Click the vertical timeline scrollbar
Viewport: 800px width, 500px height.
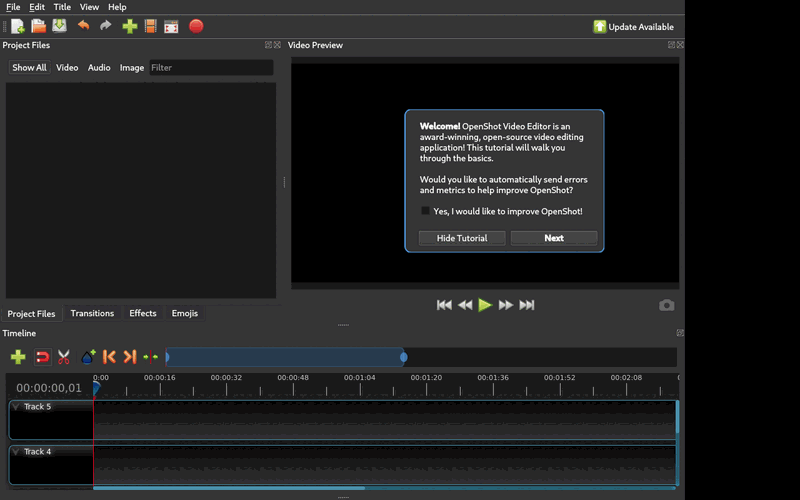click(678, 417)
